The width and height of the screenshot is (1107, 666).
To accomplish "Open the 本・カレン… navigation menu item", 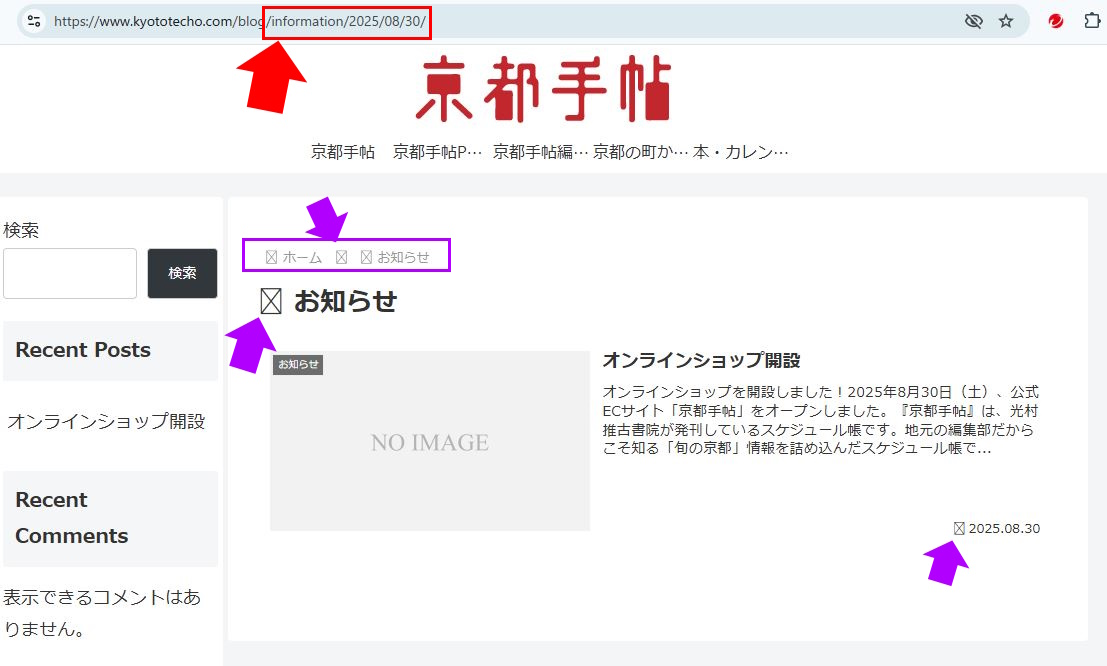I will [x=741, y=152].
